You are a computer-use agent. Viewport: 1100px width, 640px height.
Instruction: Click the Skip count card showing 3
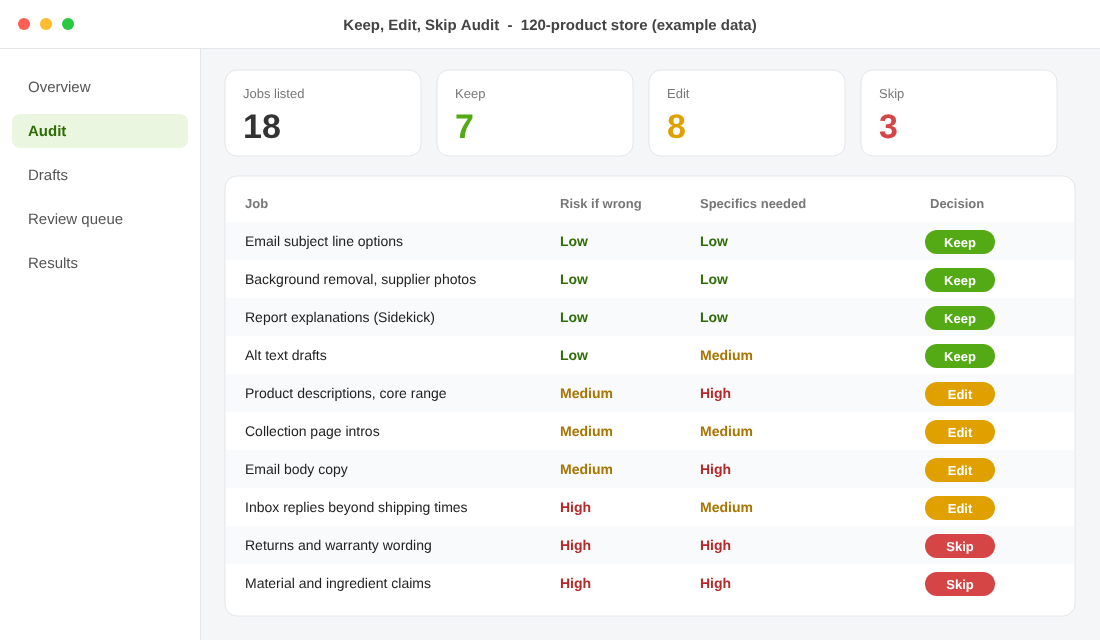[958, 113]
